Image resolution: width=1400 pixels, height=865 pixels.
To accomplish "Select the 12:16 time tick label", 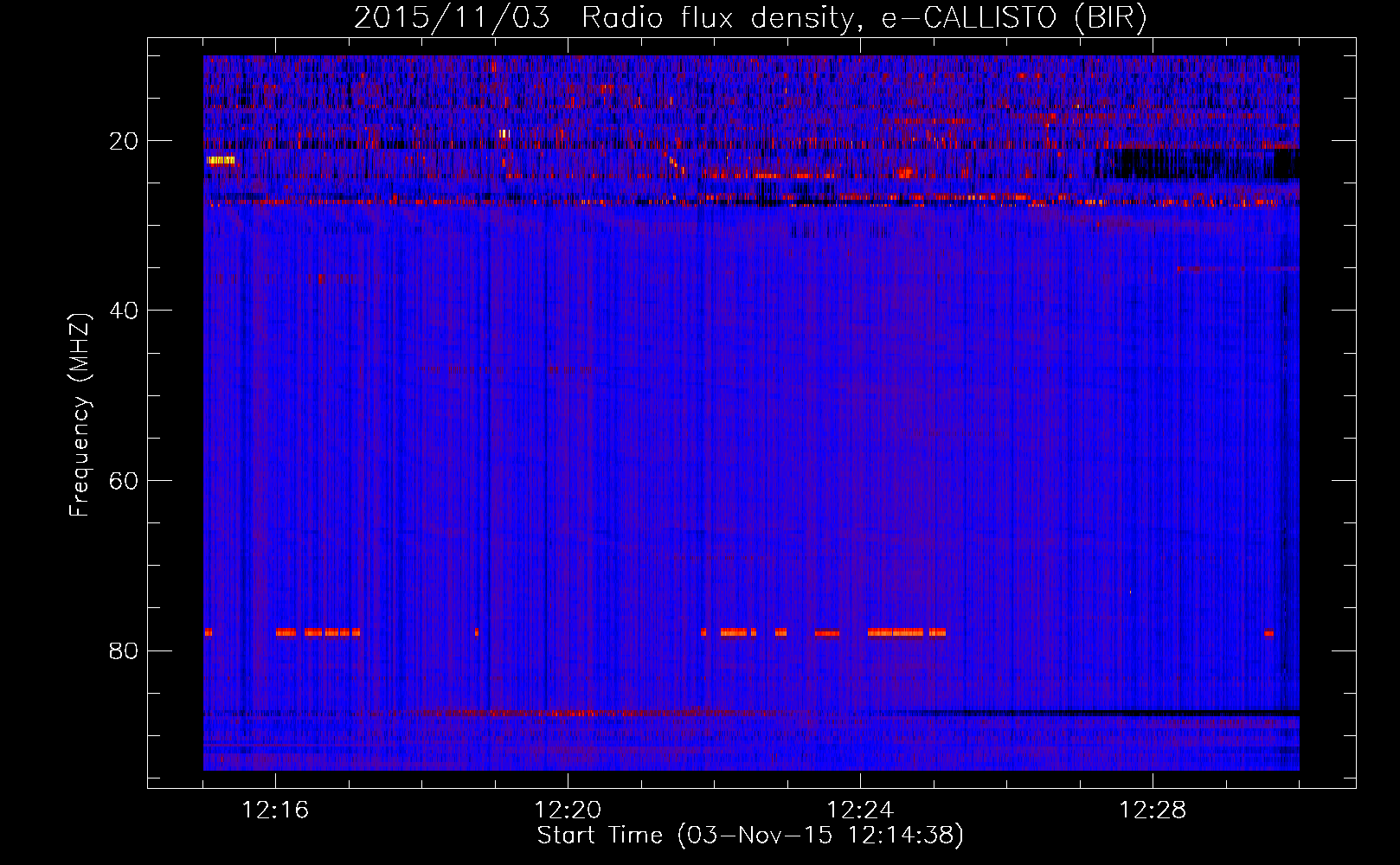I will coord(275,811).
